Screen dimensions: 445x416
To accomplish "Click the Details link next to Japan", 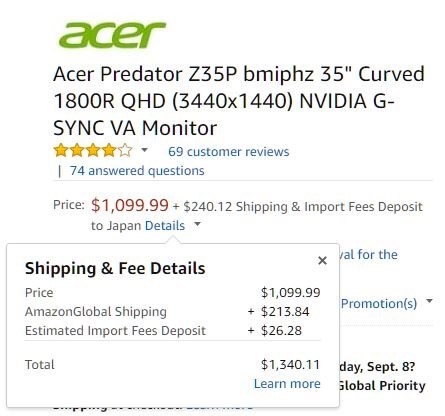I will point(165,226).
